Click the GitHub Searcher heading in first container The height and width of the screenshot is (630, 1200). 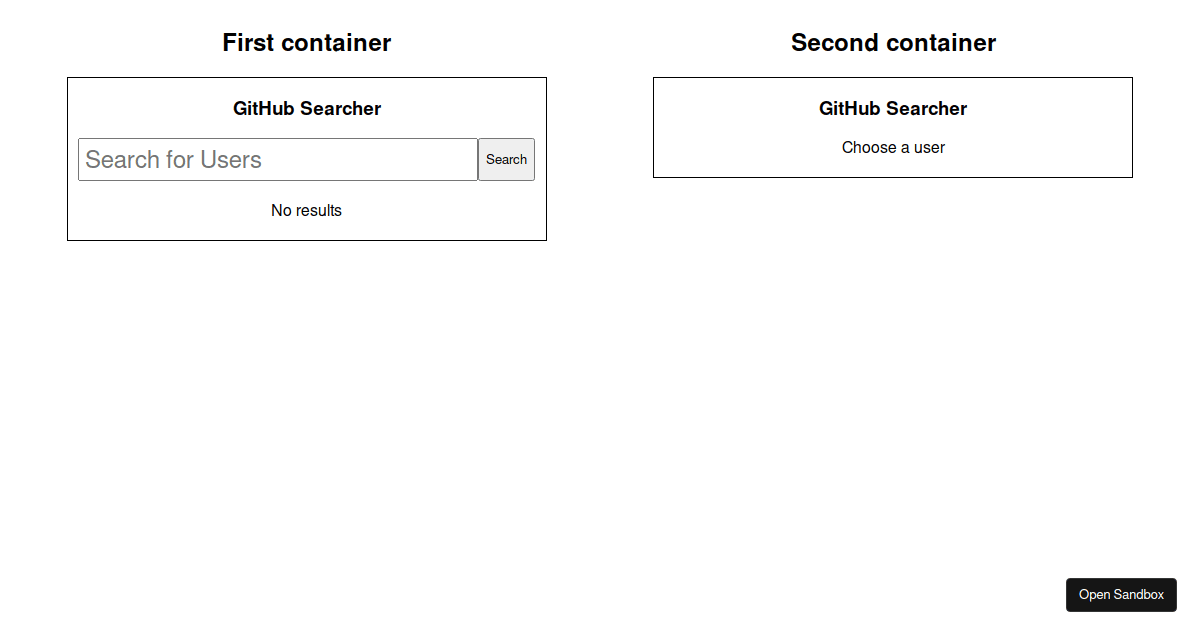click(306, 108)
